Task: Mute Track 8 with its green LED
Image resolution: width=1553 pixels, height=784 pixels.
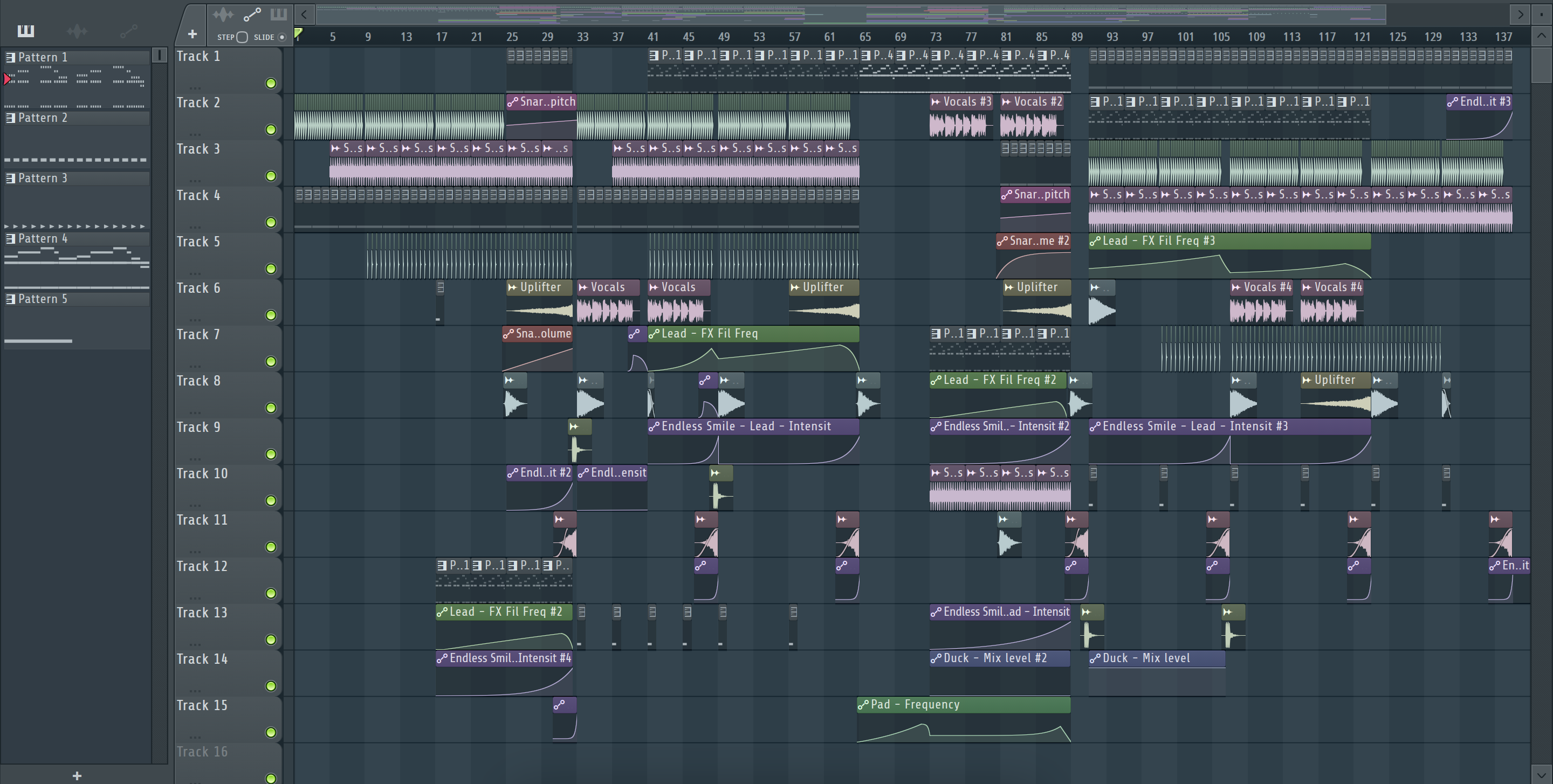Action: 271,408
